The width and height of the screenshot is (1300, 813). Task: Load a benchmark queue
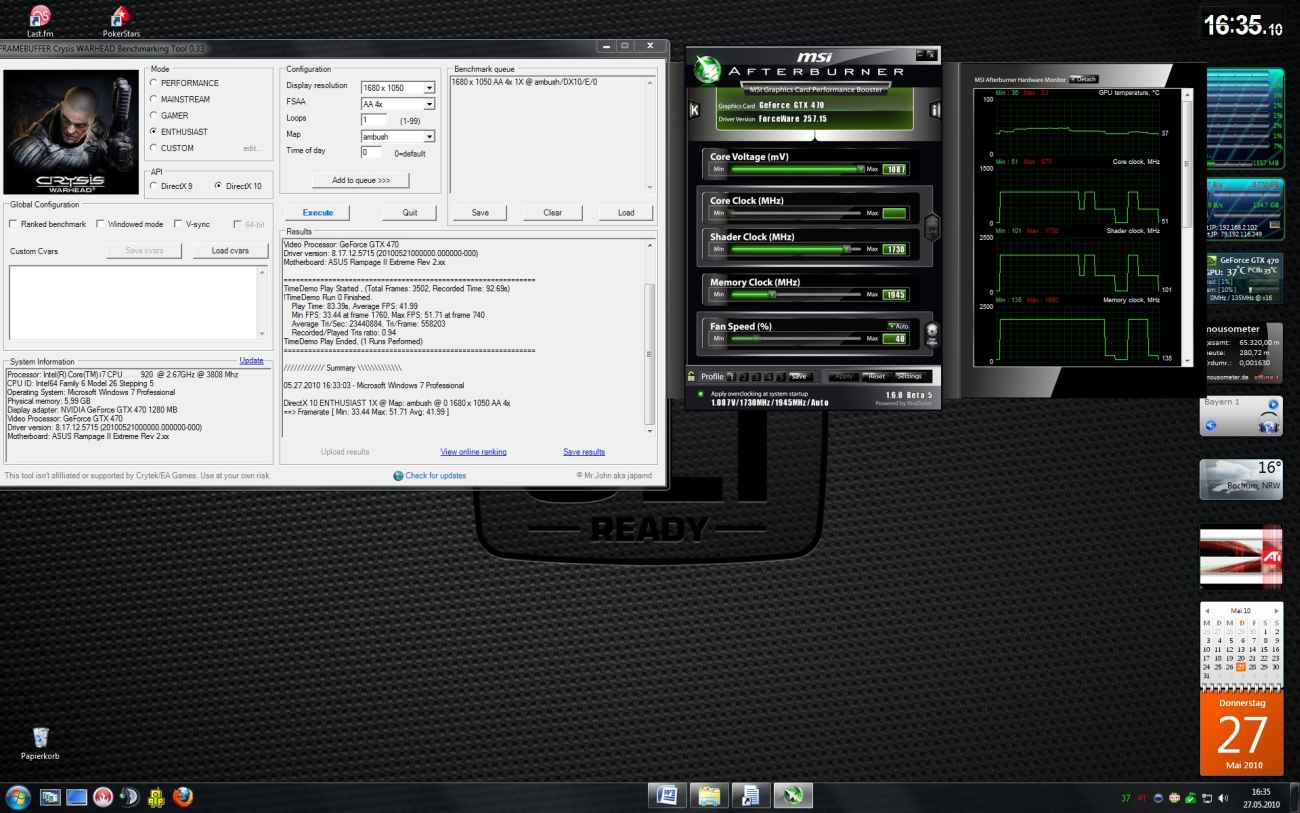pos(626,212)
